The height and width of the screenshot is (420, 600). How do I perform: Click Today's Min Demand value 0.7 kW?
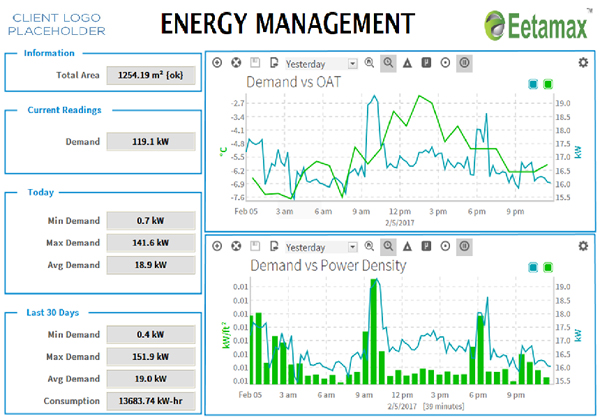151,221
